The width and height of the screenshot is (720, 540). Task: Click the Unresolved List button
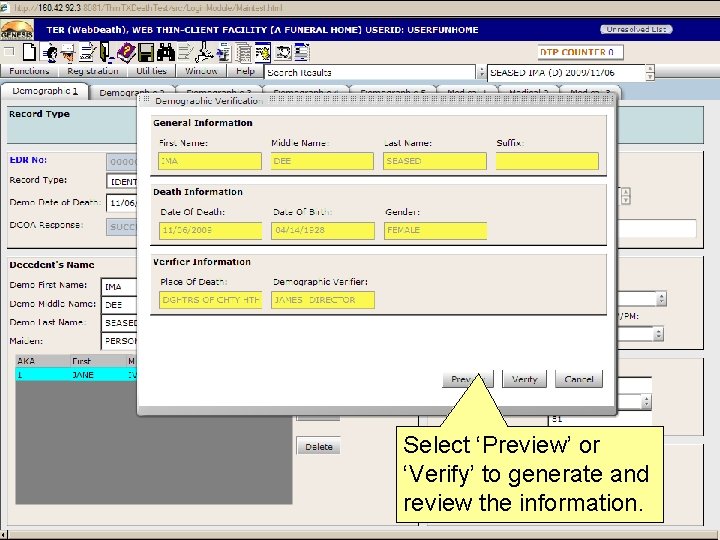[x=636, y=29]
